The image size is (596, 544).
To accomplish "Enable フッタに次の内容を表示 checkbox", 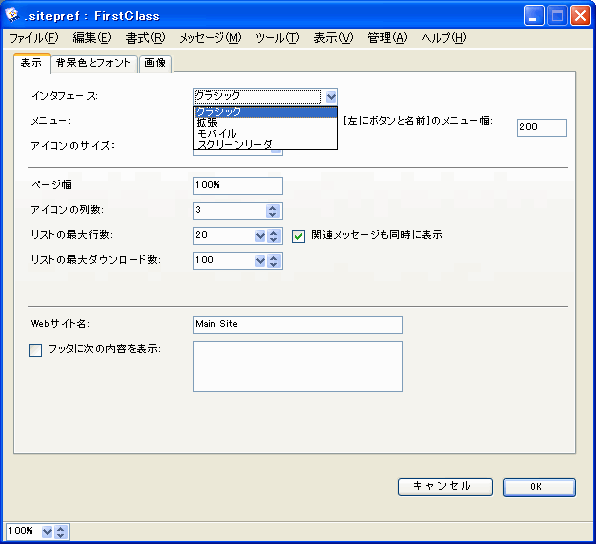I will [x=36, y=350].
